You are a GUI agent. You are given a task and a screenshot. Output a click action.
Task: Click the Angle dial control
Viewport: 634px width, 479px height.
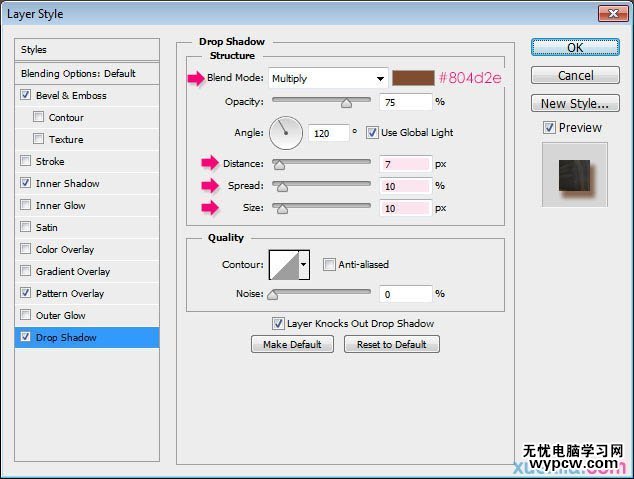pyautogui.click(x=286, y=133)
